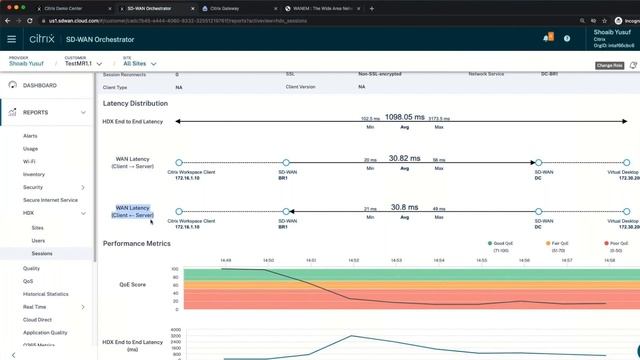Open the help question mark icon

tap(567, 38)
